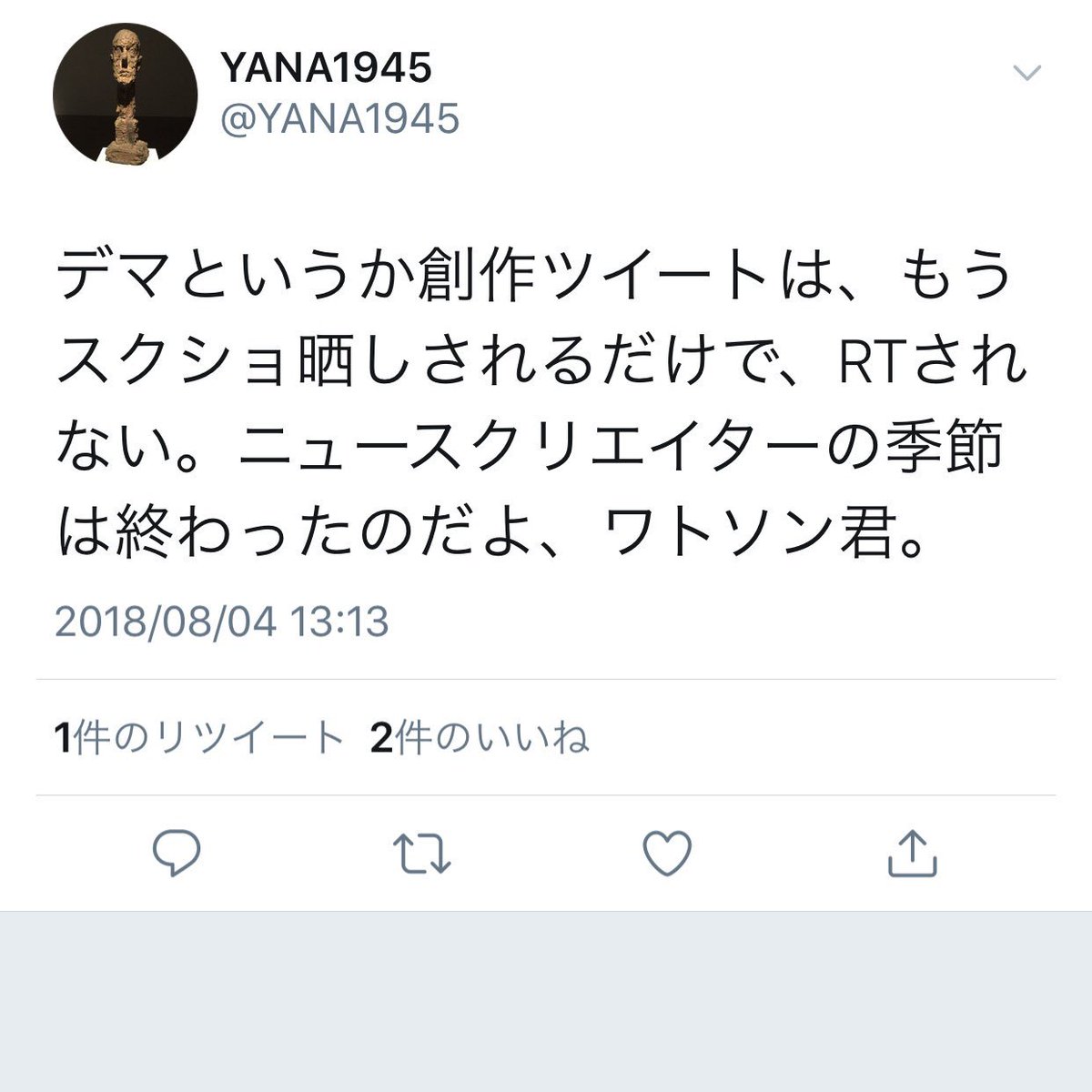View who retweeted via 1件のリツイート
This screenshot has height=1092, width=1092.
199,738
